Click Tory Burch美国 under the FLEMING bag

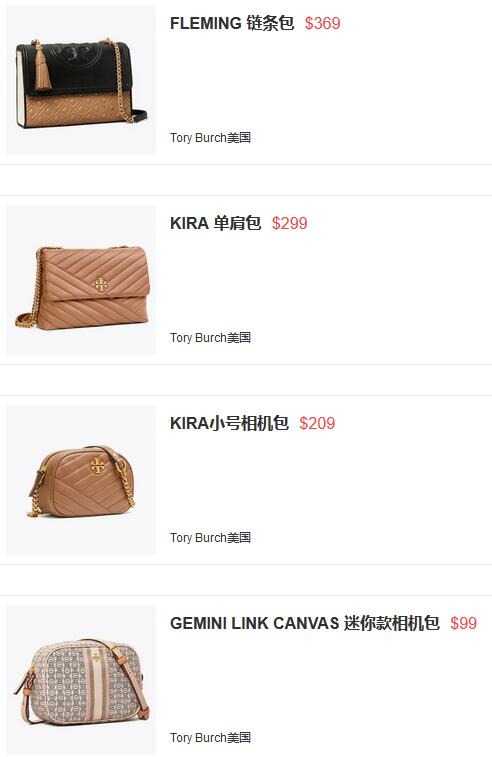pyautogui.click(x=211, y=138)
